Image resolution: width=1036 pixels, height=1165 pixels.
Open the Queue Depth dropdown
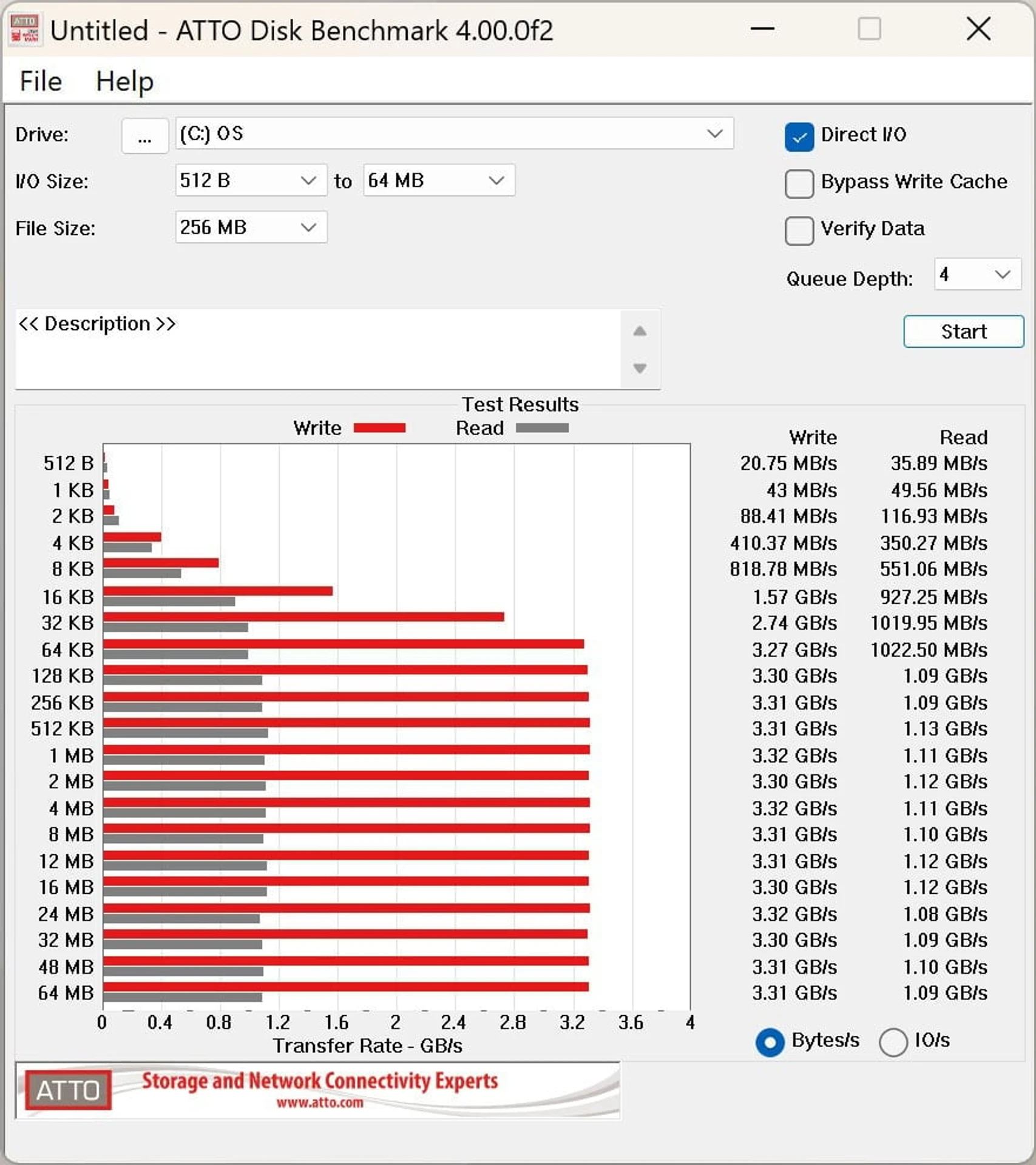tap(977, 275)
